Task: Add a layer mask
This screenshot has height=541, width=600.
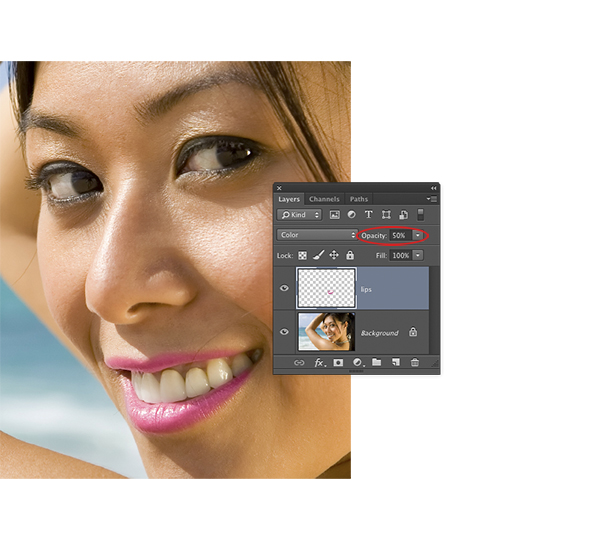Action: (x=338, y=362)
